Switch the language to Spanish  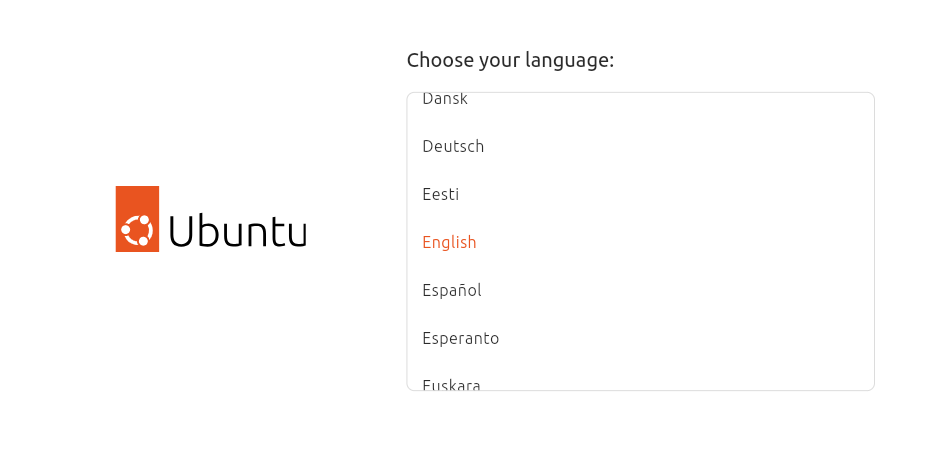click(x=452, y=290)
